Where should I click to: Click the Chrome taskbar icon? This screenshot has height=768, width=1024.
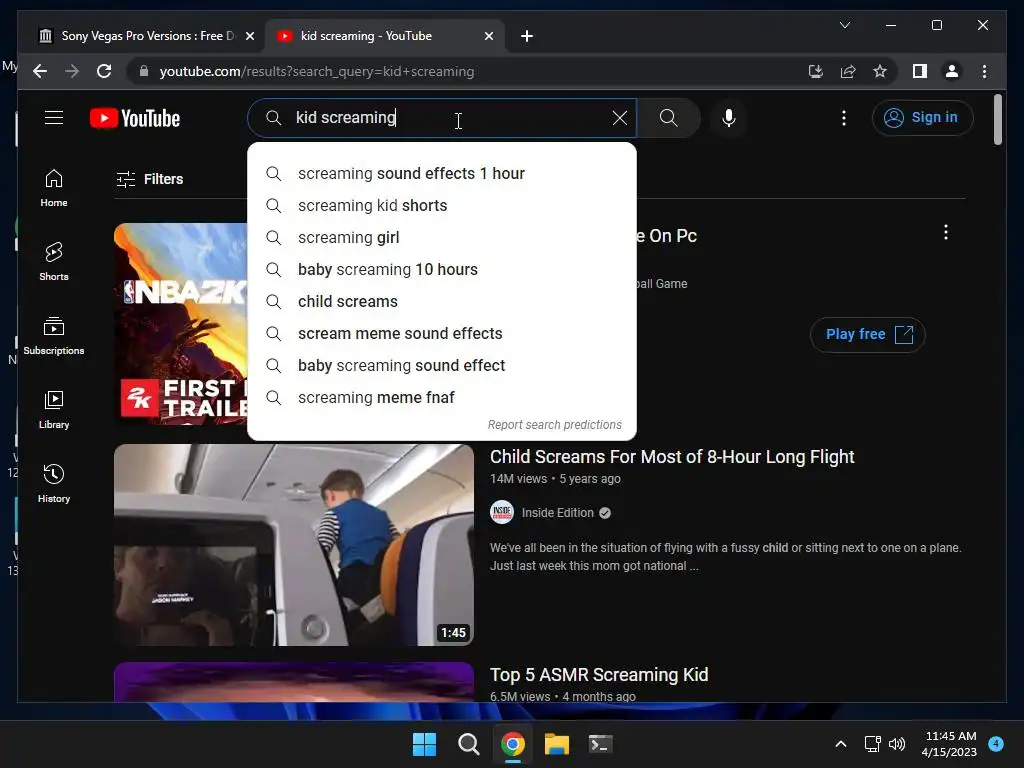pos(513,744)
